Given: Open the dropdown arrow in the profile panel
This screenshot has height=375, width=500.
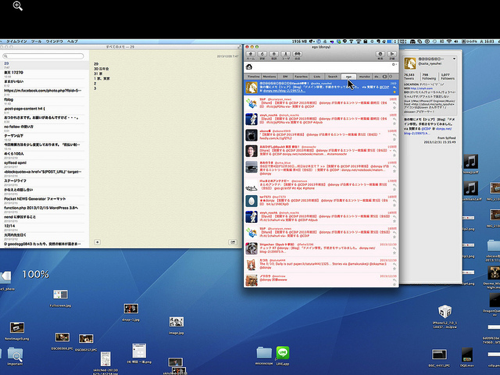Looking at the screenshot, I should 454,59.
